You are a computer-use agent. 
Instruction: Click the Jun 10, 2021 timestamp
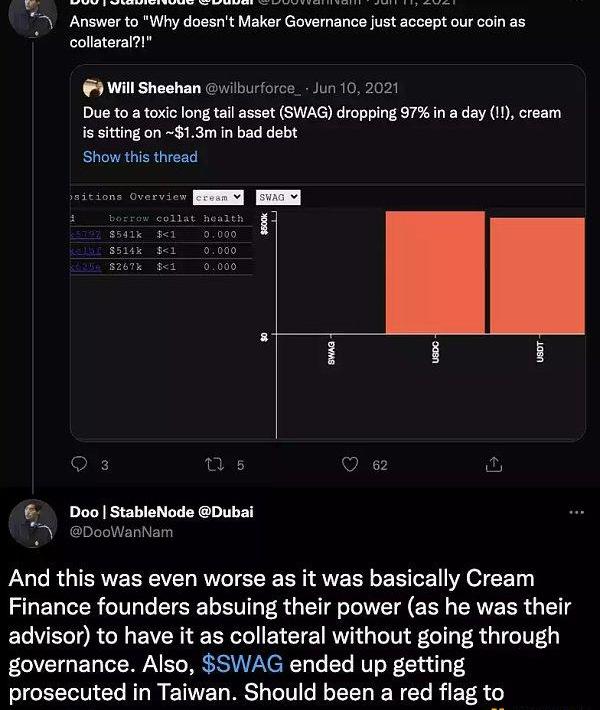356,87
